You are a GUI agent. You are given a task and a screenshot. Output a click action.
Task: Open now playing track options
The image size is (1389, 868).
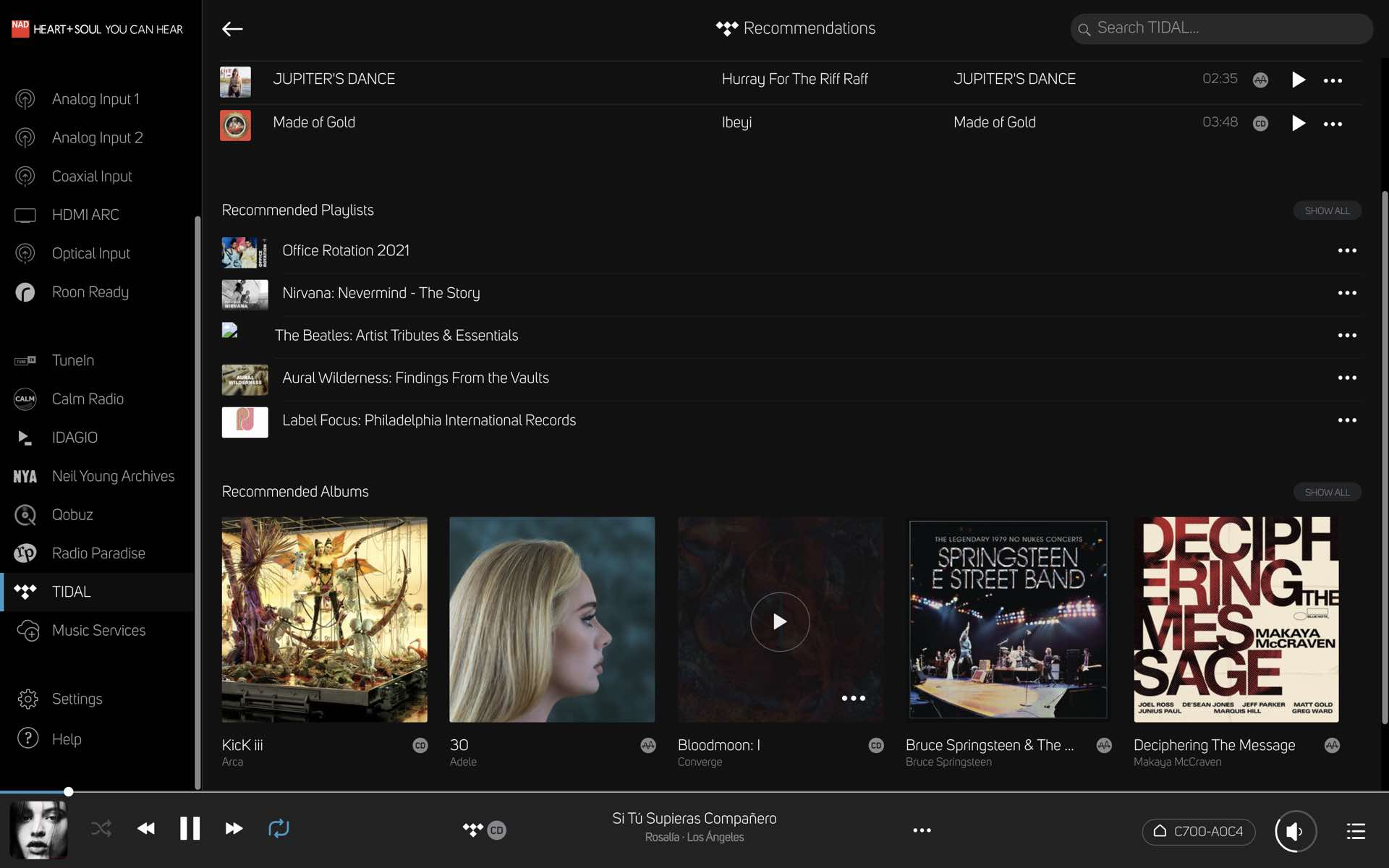tap(922, 830)
